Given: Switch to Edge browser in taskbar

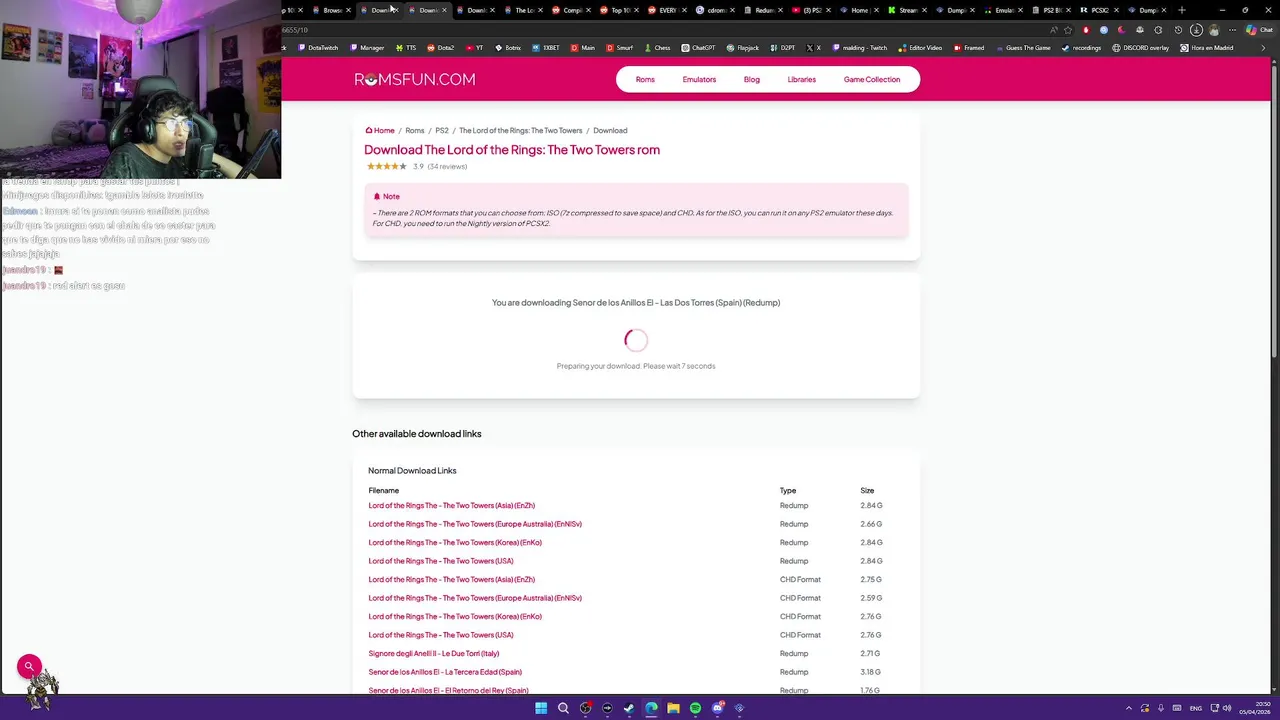Looking at the screenshot, I should 651,708.
